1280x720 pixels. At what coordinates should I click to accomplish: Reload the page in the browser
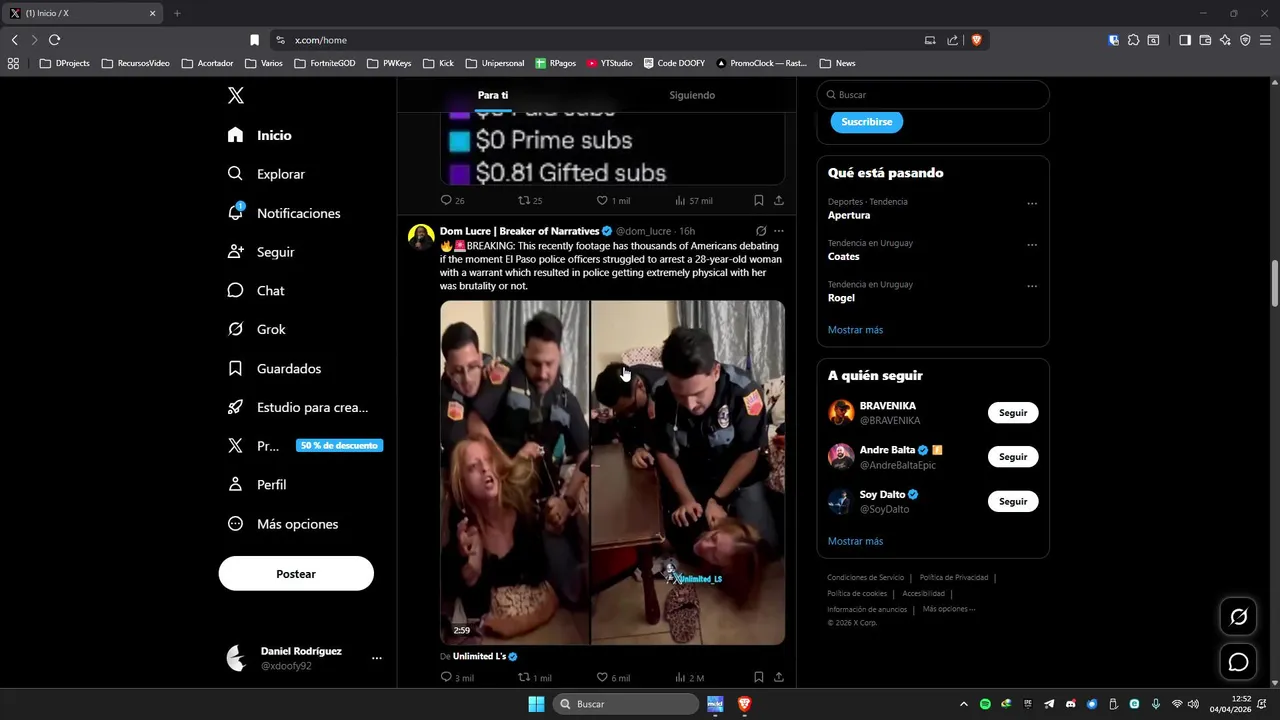click(x=54, y=40)
